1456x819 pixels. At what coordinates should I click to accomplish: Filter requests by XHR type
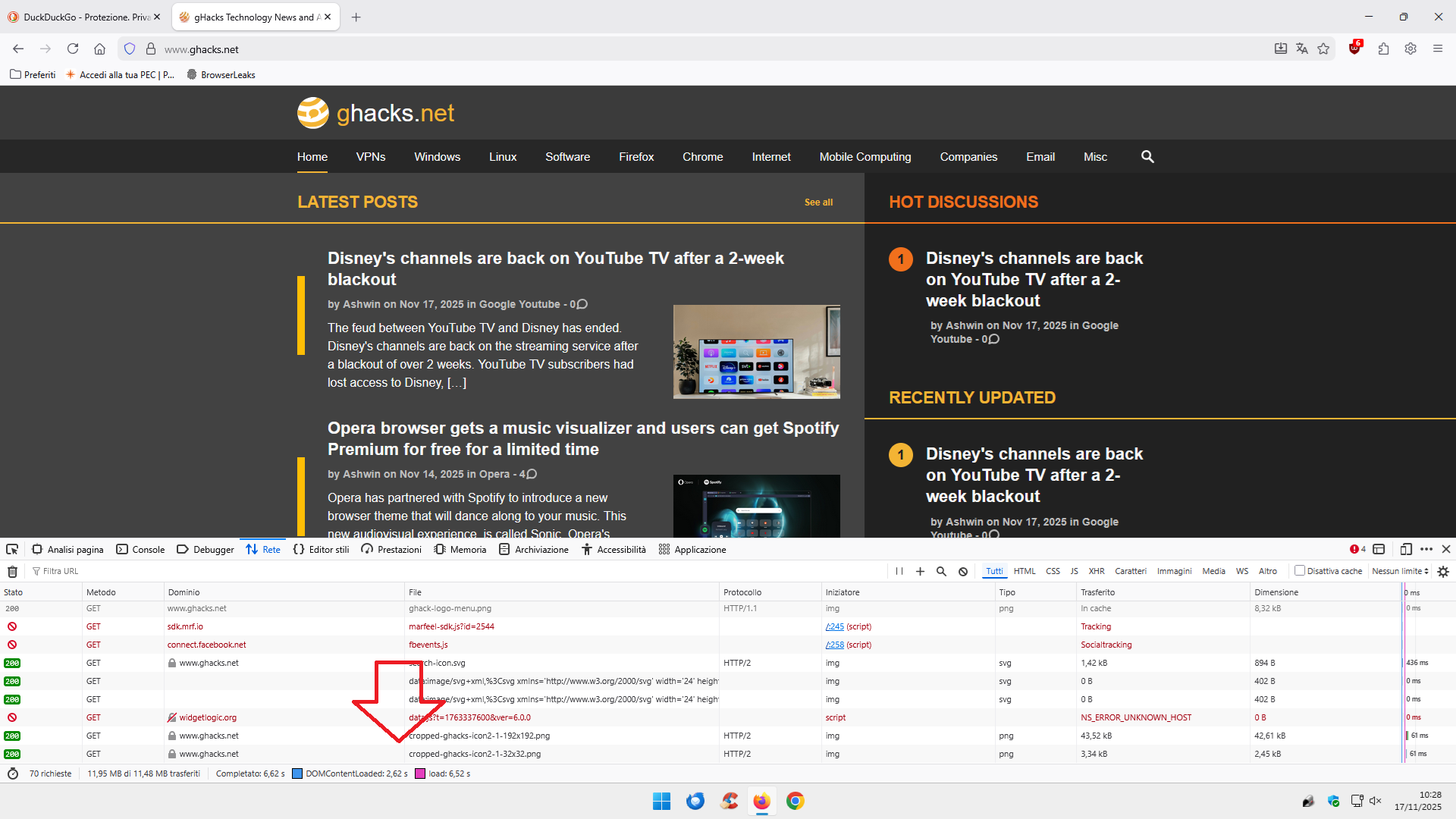pyautogui.click(x=1097, y=571)
